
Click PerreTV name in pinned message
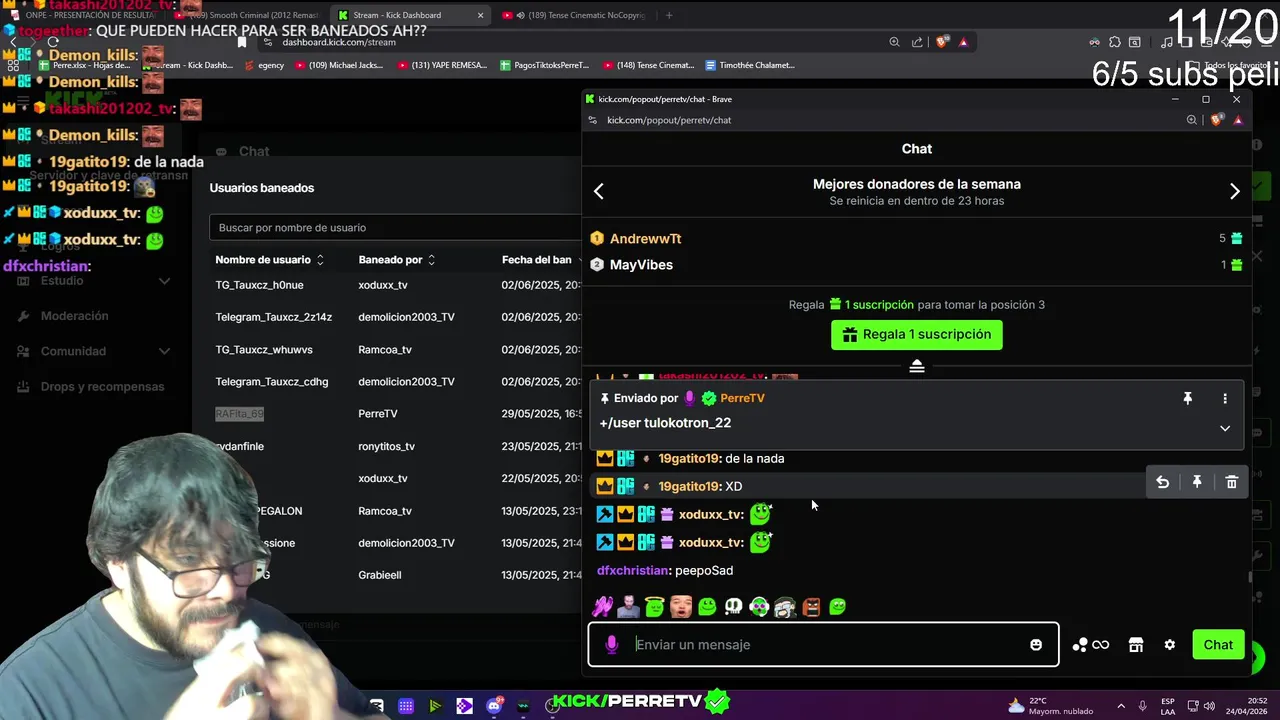(x=742, y=398)
